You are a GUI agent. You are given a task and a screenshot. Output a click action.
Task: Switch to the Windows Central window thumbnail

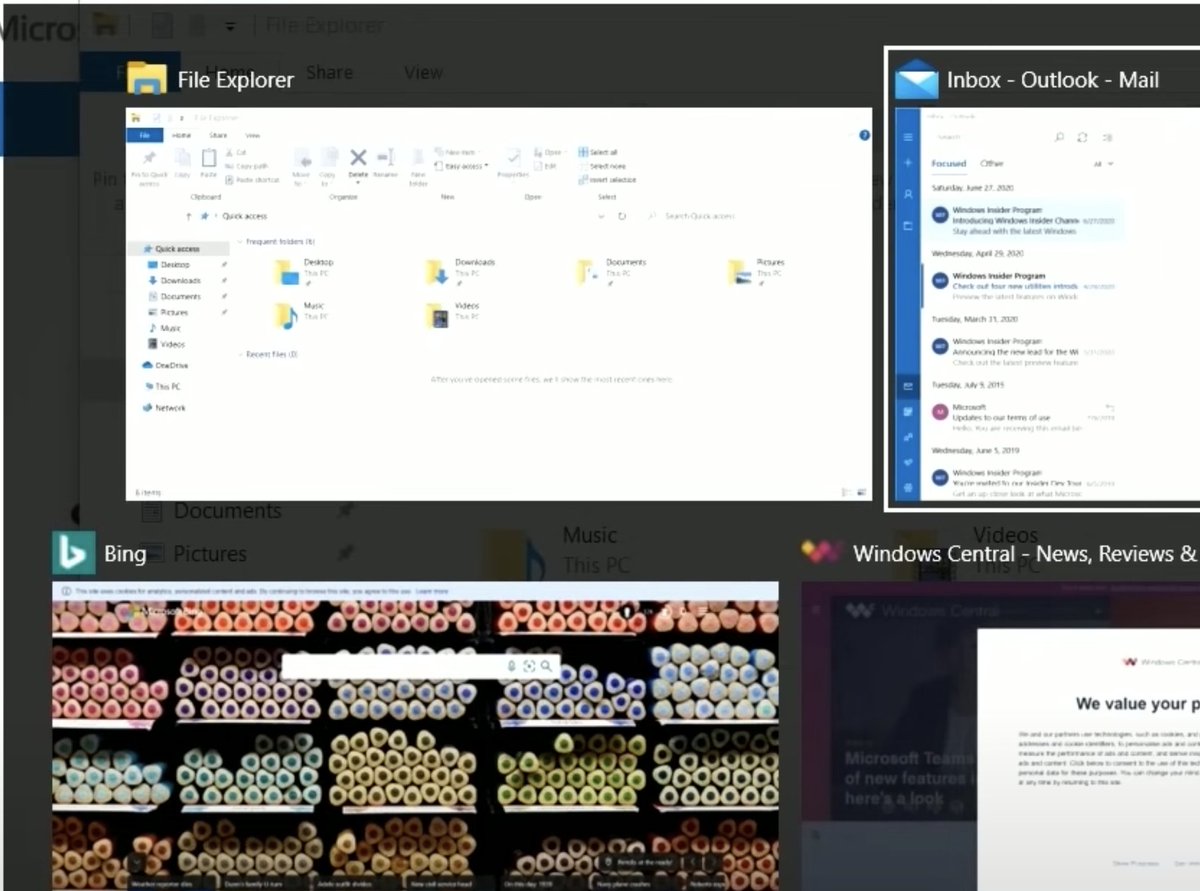(1000, 735)
